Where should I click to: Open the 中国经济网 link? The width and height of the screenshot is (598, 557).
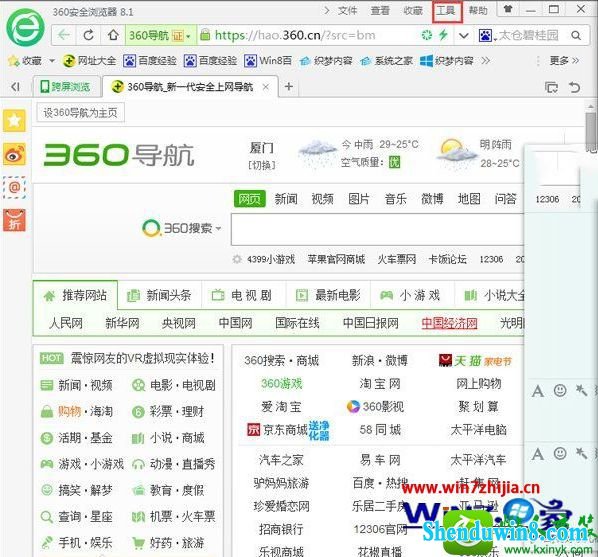(x=449, y=323)
